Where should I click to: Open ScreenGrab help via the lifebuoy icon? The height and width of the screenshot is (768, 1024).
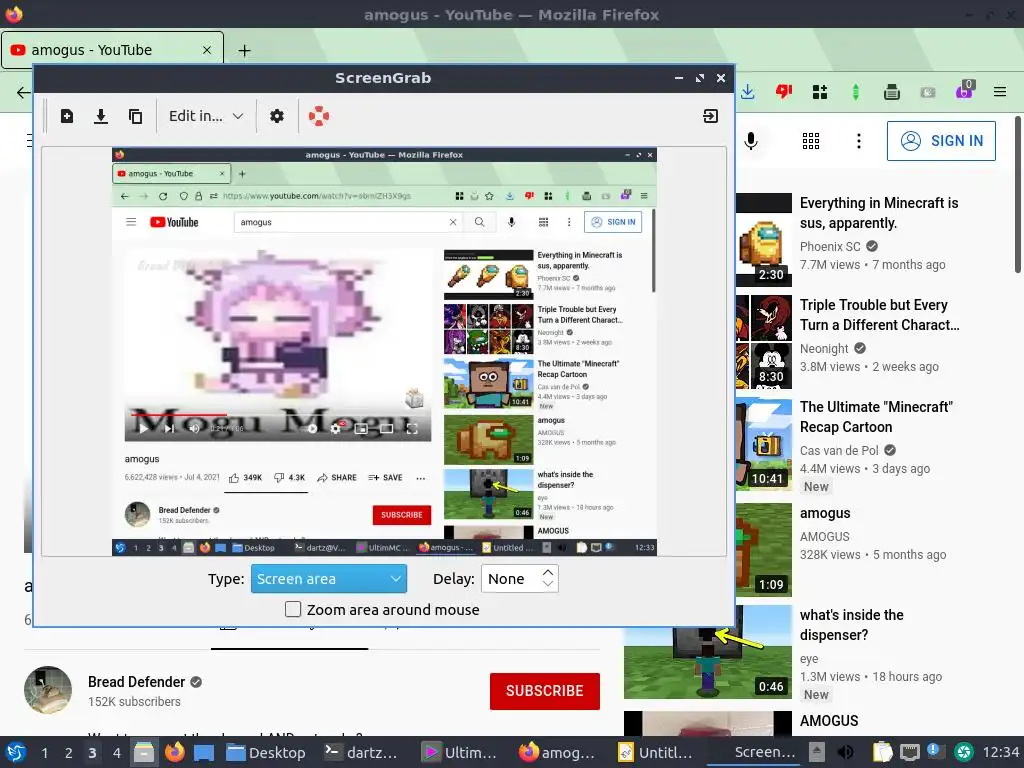pyautogui.click(x=319, y=116)
